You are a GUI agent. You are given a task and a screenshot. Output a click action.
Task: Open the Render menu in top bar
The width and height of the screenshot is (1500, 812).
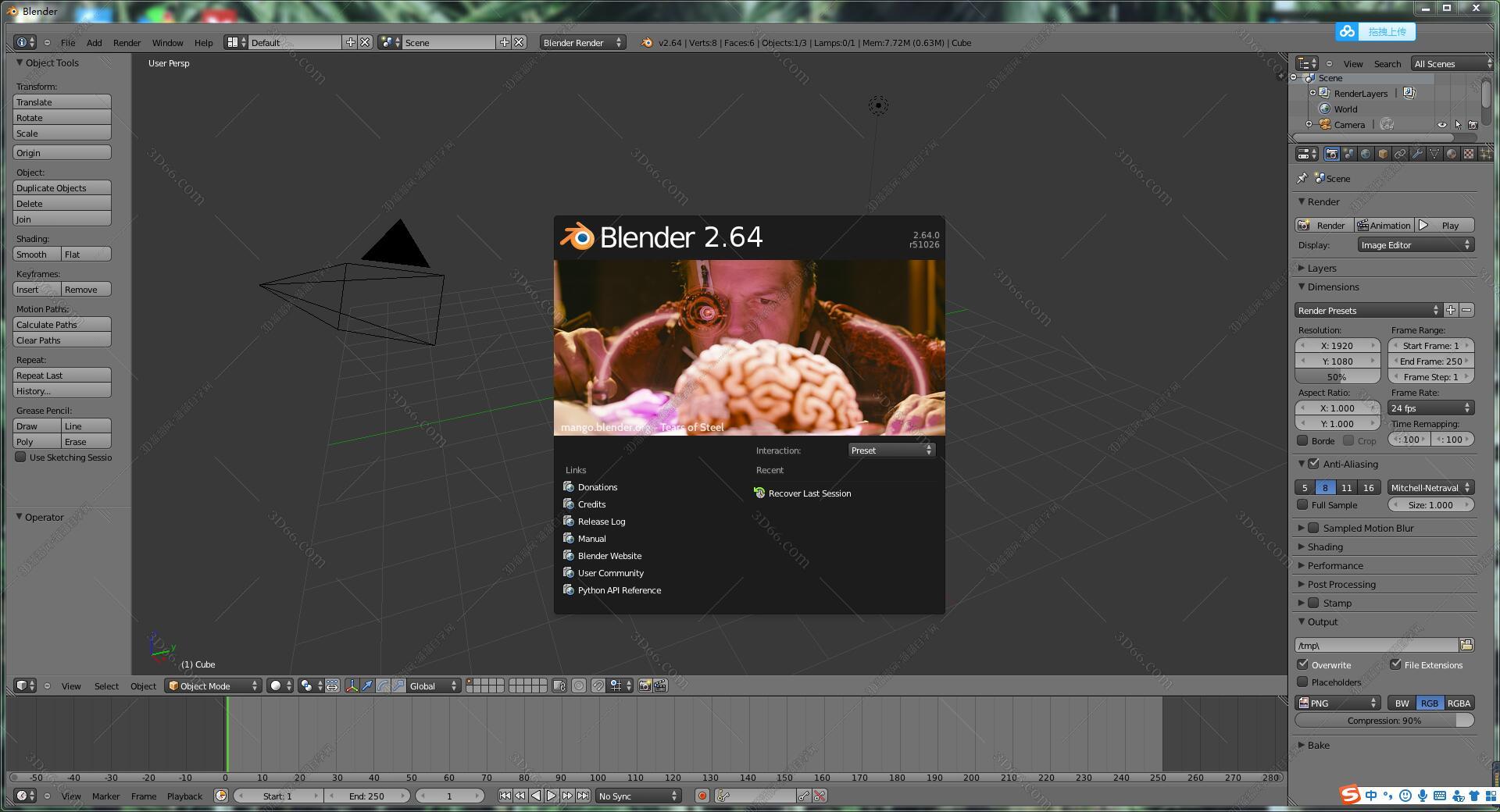click(x=127, y=43)
